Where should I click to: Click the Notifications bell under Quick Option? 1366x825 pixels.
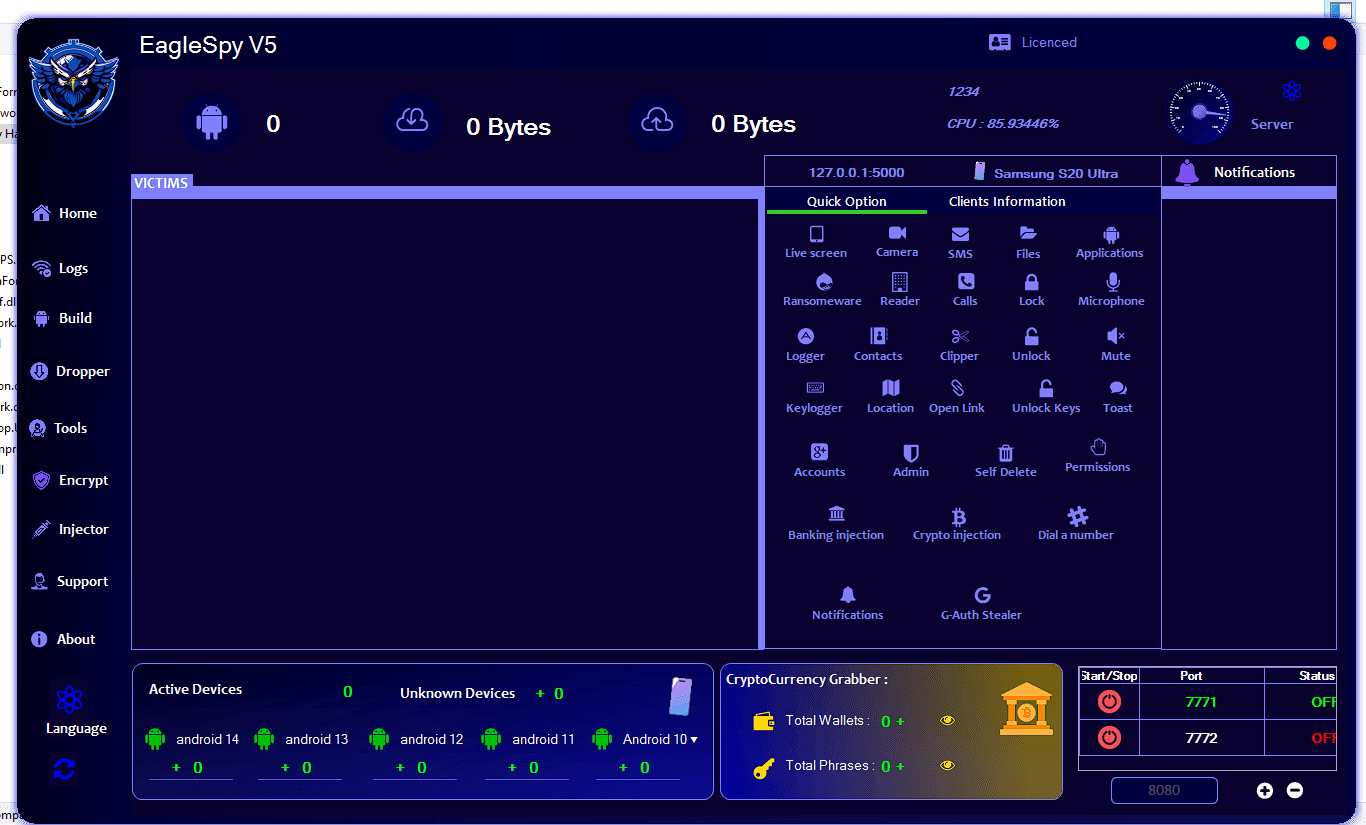pos(848,595)
